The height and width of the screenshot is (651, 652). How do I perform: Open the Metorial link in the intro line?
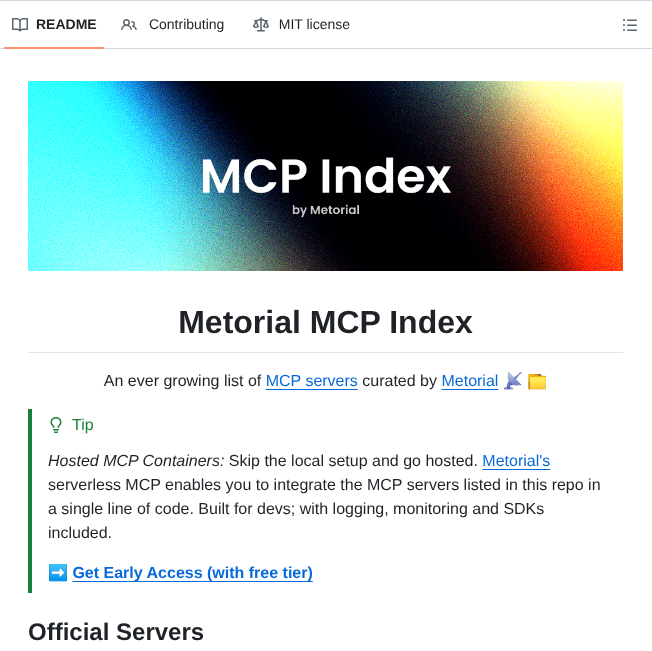(469, 381)
